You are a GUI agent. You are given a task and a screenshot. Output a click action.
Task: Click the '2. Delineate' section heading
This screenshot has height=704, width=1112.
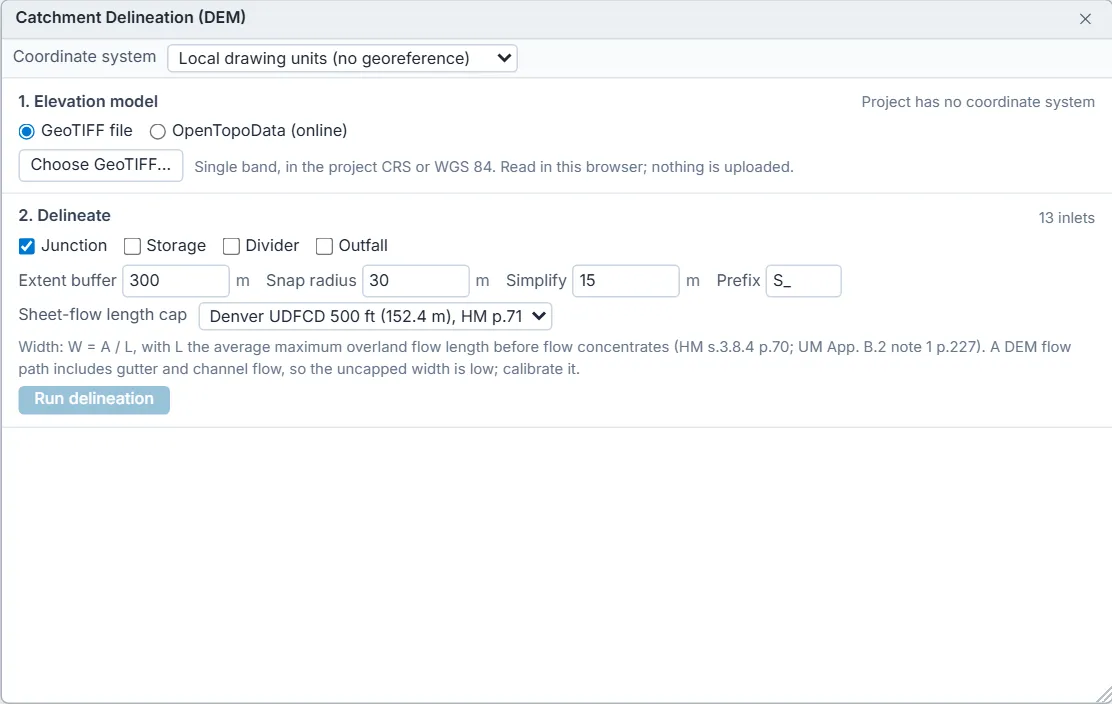coord(65,216)
